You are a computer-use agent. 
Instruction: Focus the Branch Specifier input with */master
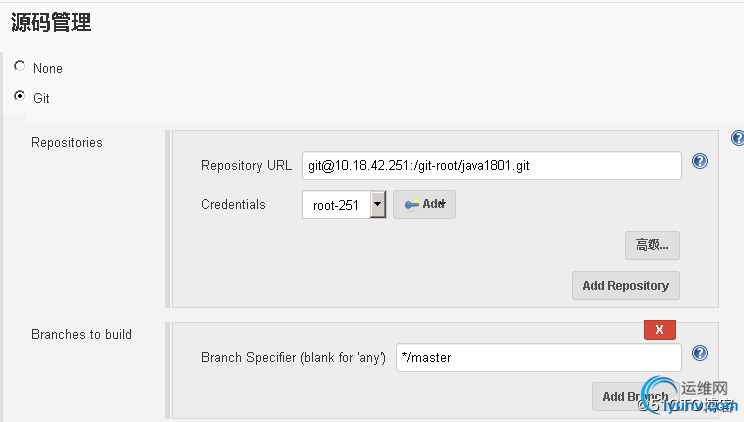coord(539,357)
